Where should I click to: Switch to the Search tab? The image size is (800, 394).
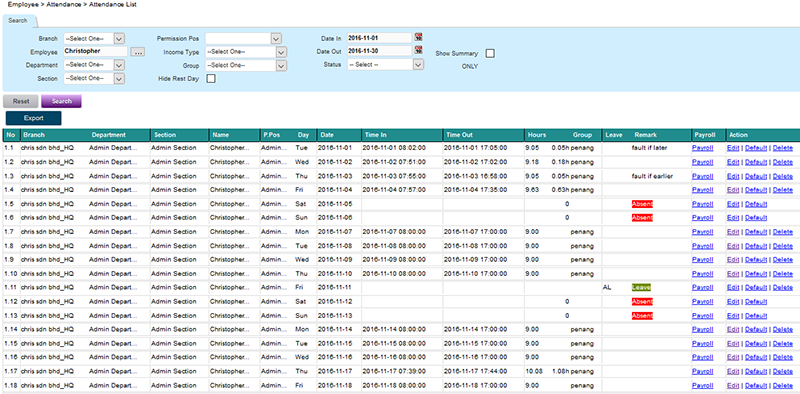coord(18,20)
